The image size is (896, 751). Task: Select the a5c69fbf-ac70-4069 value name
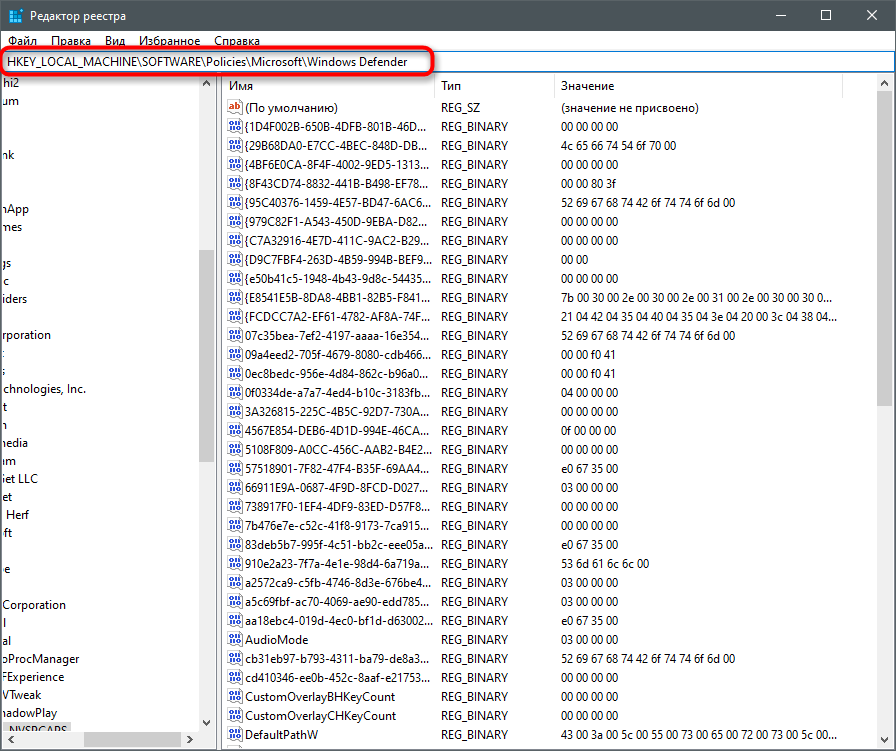click(337, 602)
